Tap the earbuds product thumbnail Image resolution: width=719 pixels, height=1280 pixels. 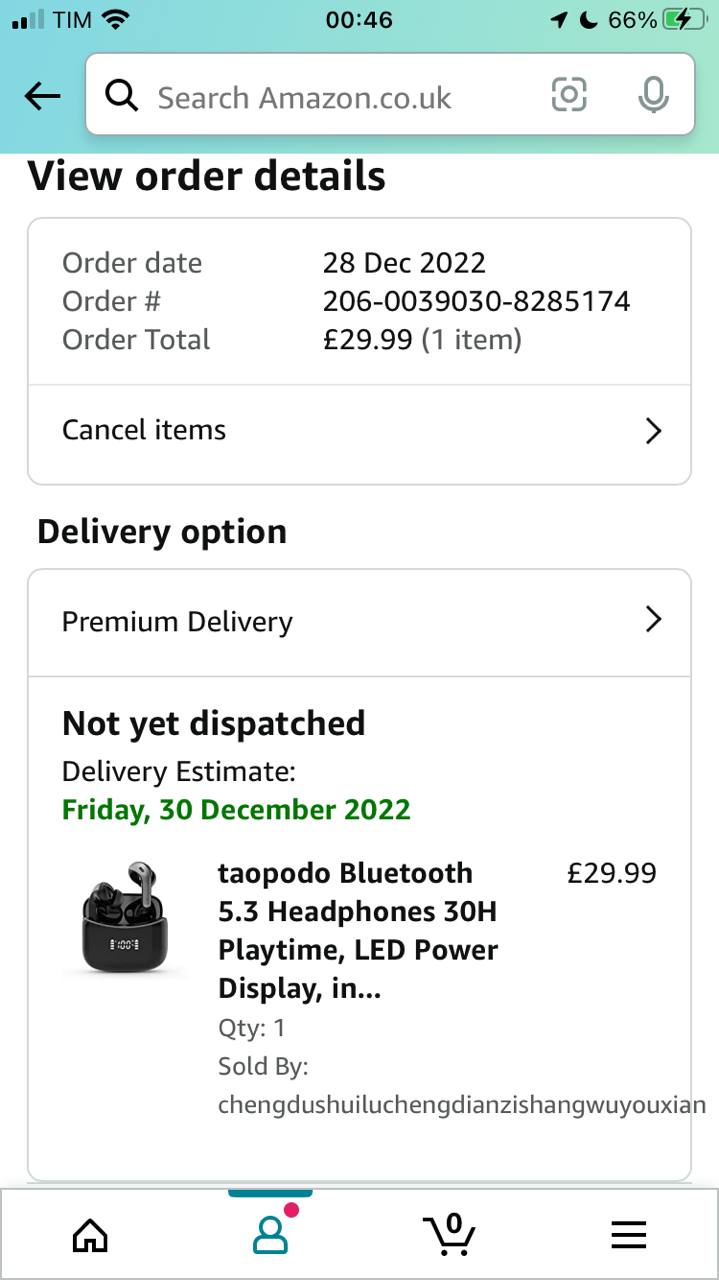124,918
